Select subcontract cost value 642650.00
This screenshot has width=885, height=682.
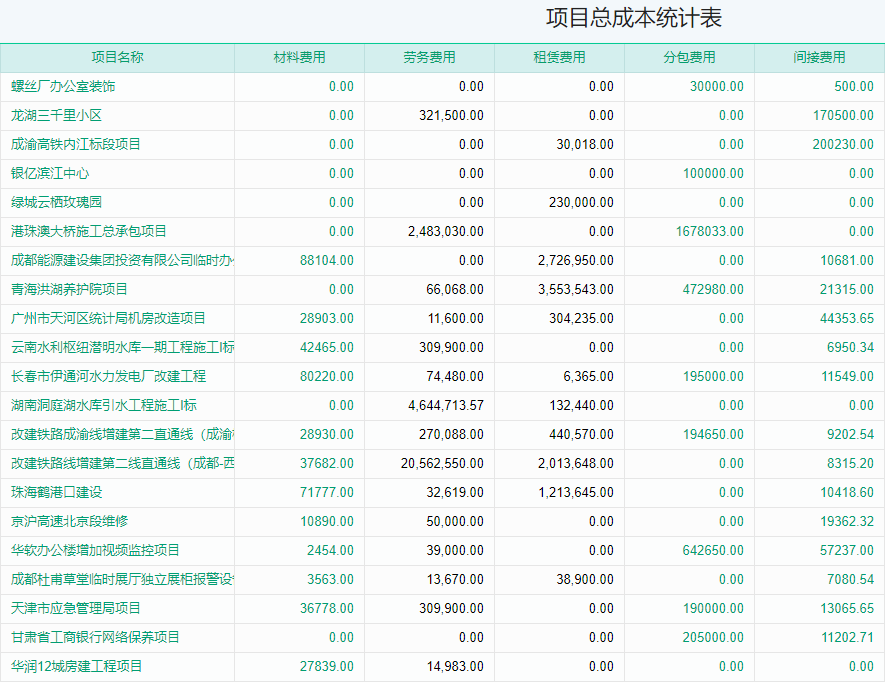[713, 550]
